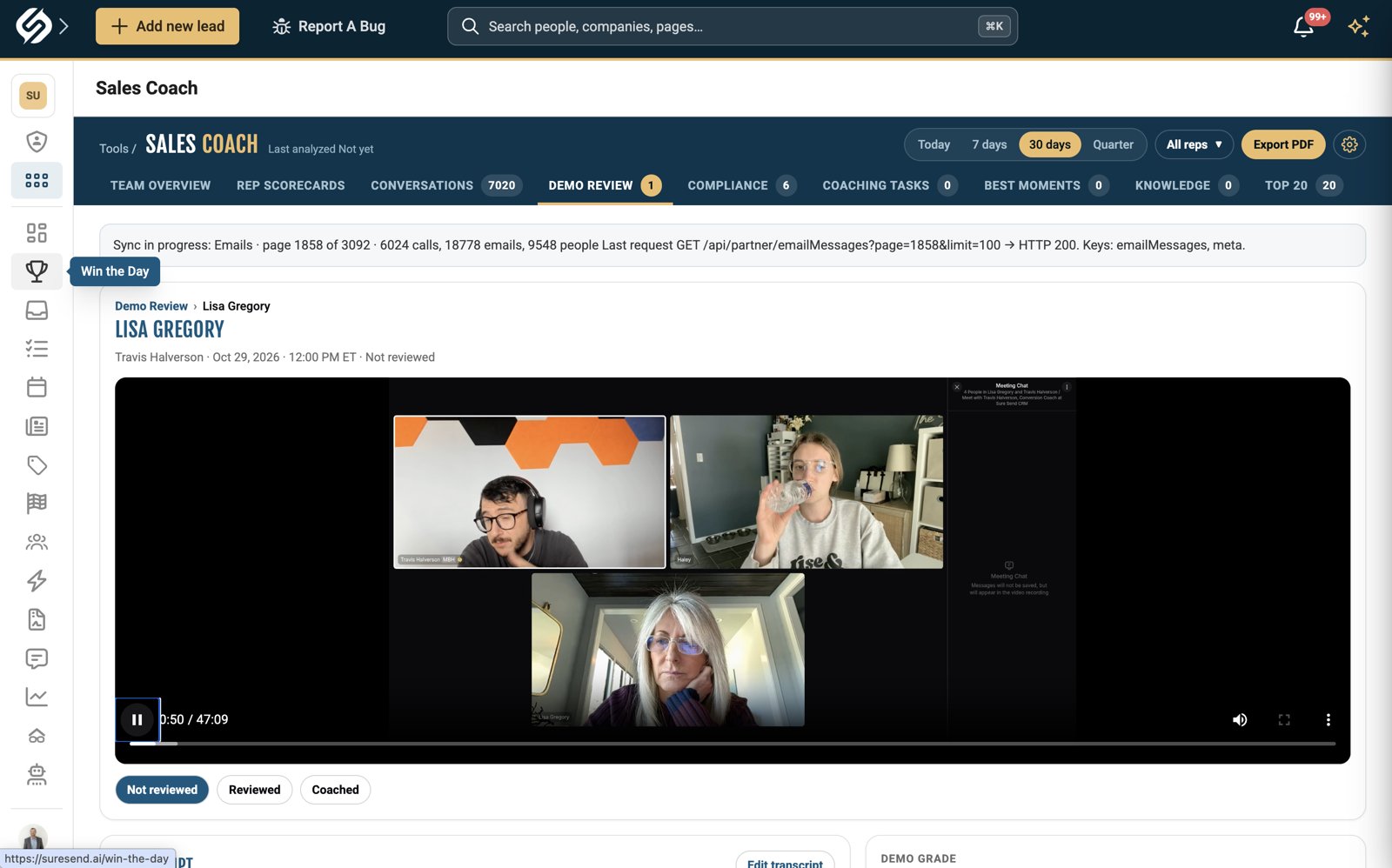Open Report A Bug
This screenshot has width=1392, height=868.
pos(329,26)
